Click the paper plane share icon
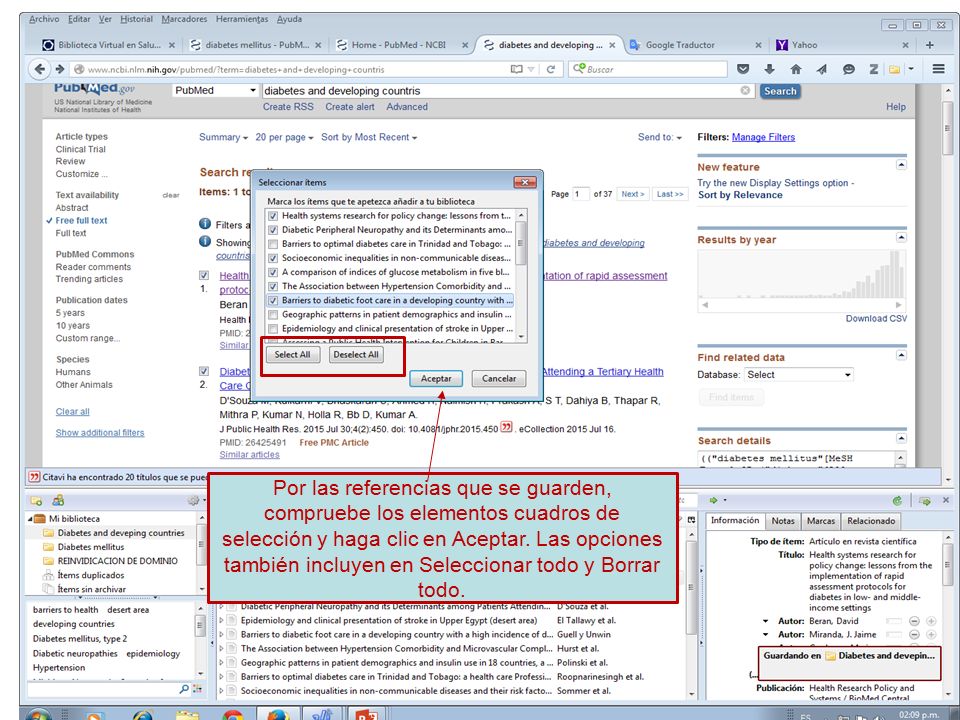960x720 pixels. pos(822,69)
